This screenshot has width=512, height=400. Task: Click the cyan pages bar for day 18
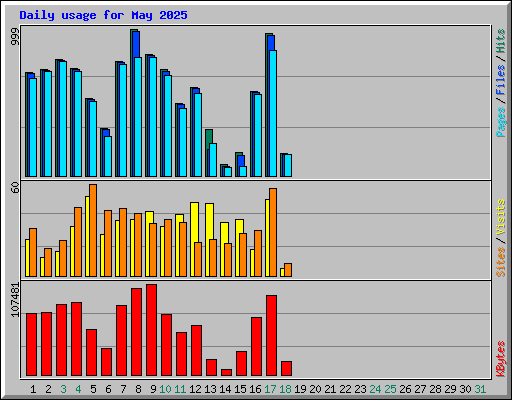pyautogui.click(x=288, y=165)
